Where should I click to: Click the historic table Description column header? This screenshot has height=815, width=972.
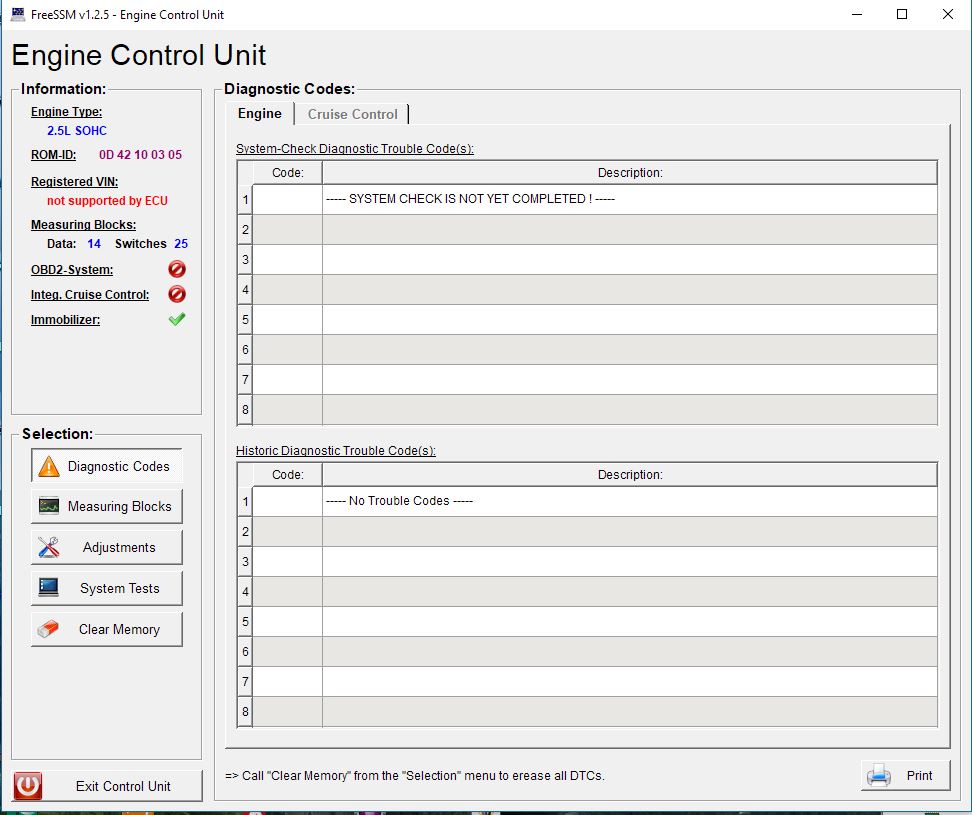pyautogui.click(x=629, y=475)
